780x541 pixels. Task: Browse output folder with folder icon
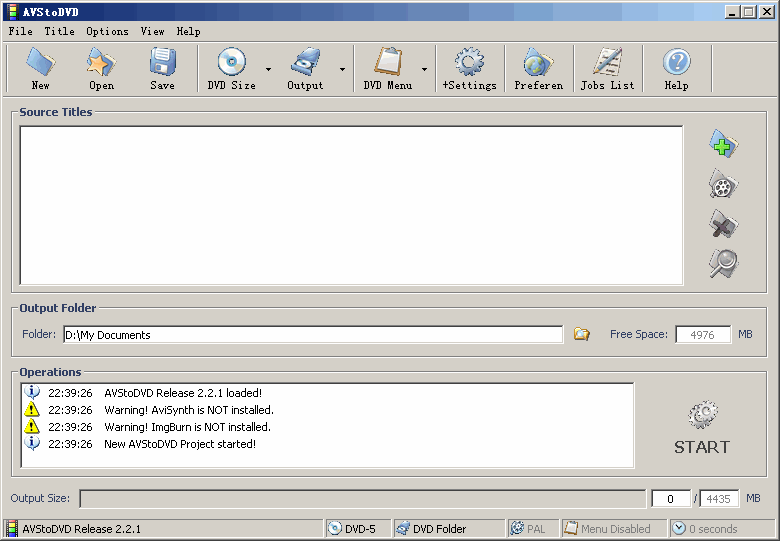click(x=582, y=334)
